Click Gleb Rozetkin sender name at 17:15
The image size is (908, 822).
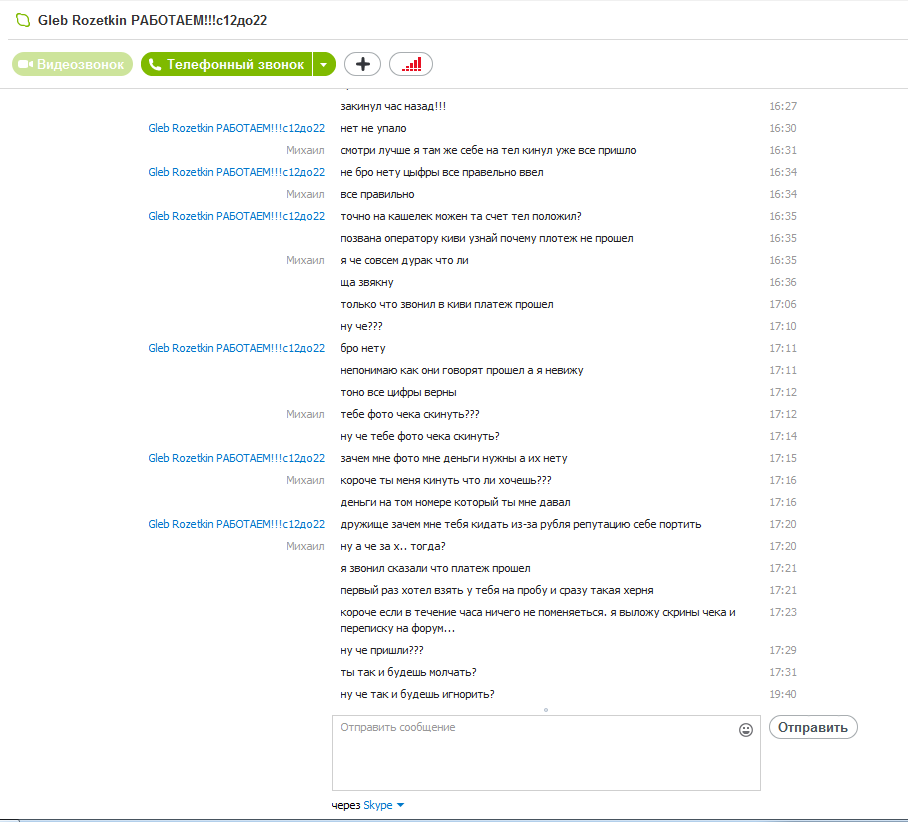coord(236,459)
